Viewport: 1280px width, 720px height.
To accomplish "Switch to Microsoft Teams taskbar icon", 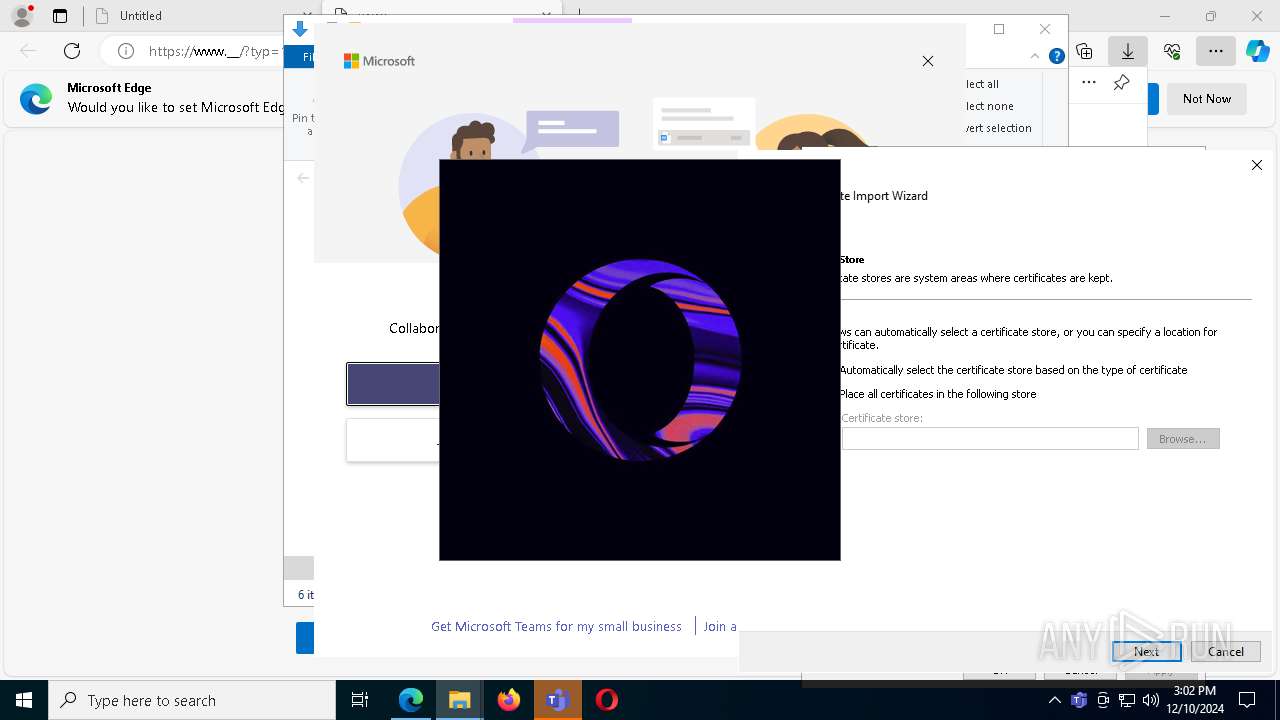I will pos(557,700).
